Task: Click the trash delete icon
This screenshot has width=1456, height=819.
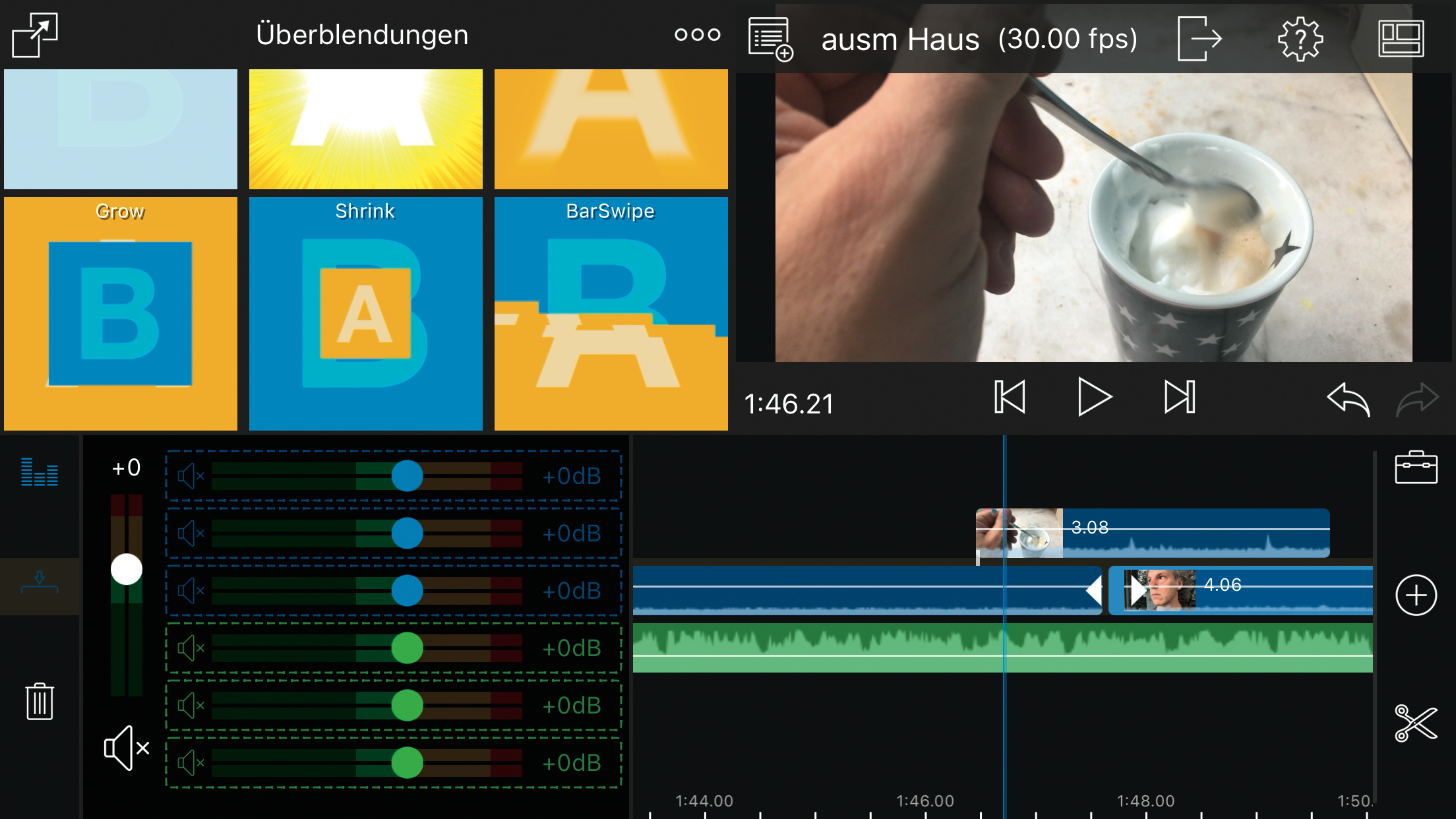Action: pos(40,701)
